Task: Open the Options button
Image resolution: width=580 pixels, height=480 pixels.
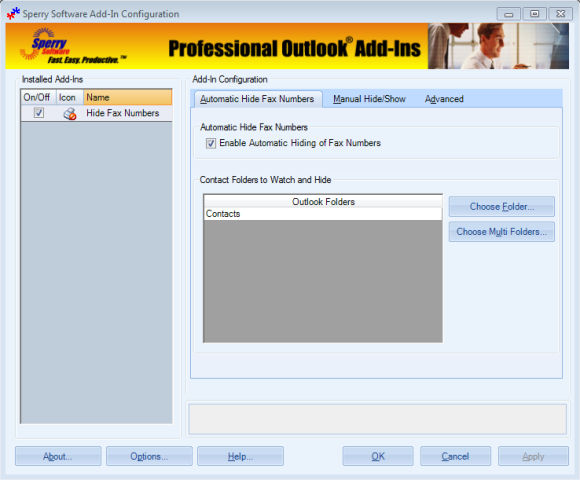Action: point(149,456)
